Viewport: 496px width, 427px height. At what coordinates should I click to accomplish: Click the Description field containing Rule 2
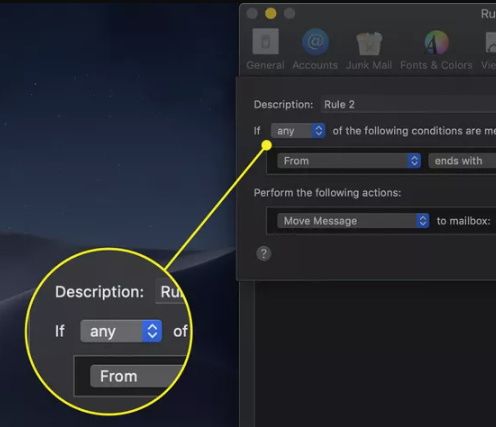(408, 105)
